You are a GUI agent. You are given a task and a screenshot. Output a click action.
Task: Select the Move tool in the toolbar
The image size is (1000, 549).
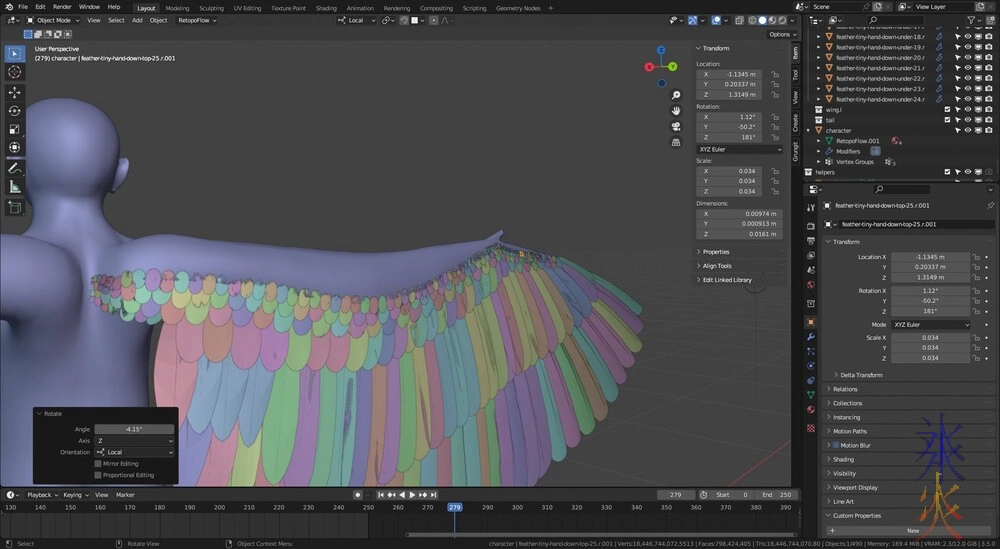(15, 92)
